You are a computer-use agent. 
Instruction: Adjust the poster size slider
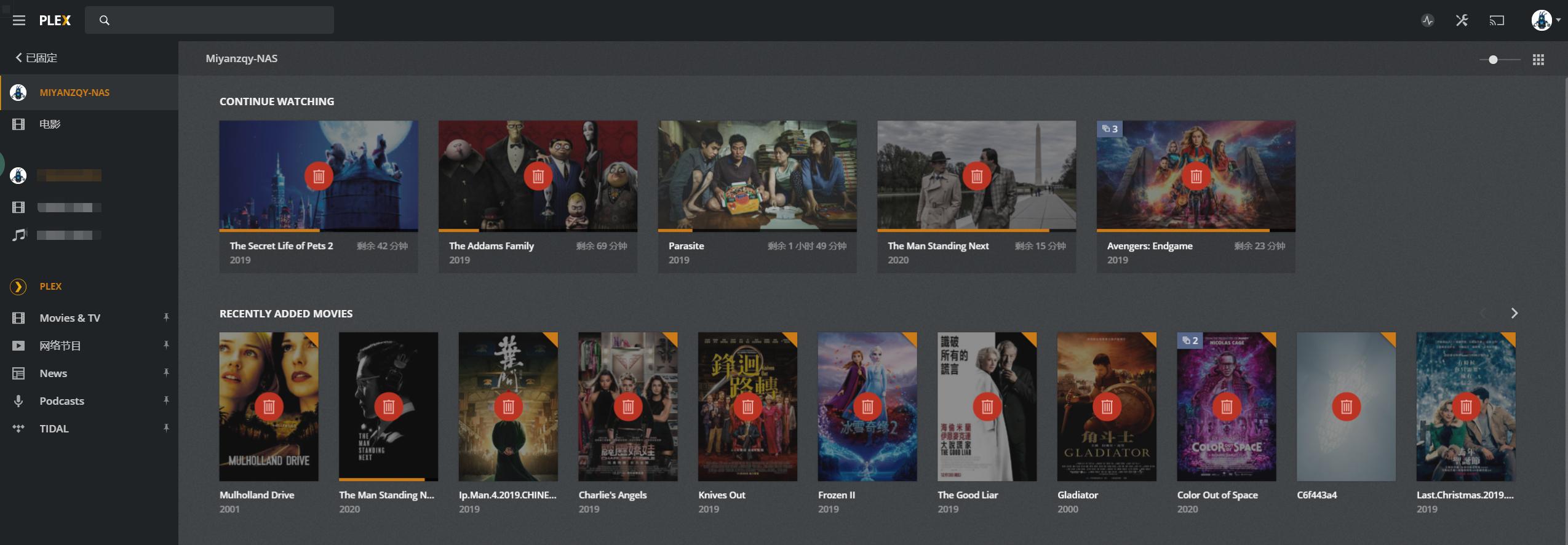click(1500, 60)
